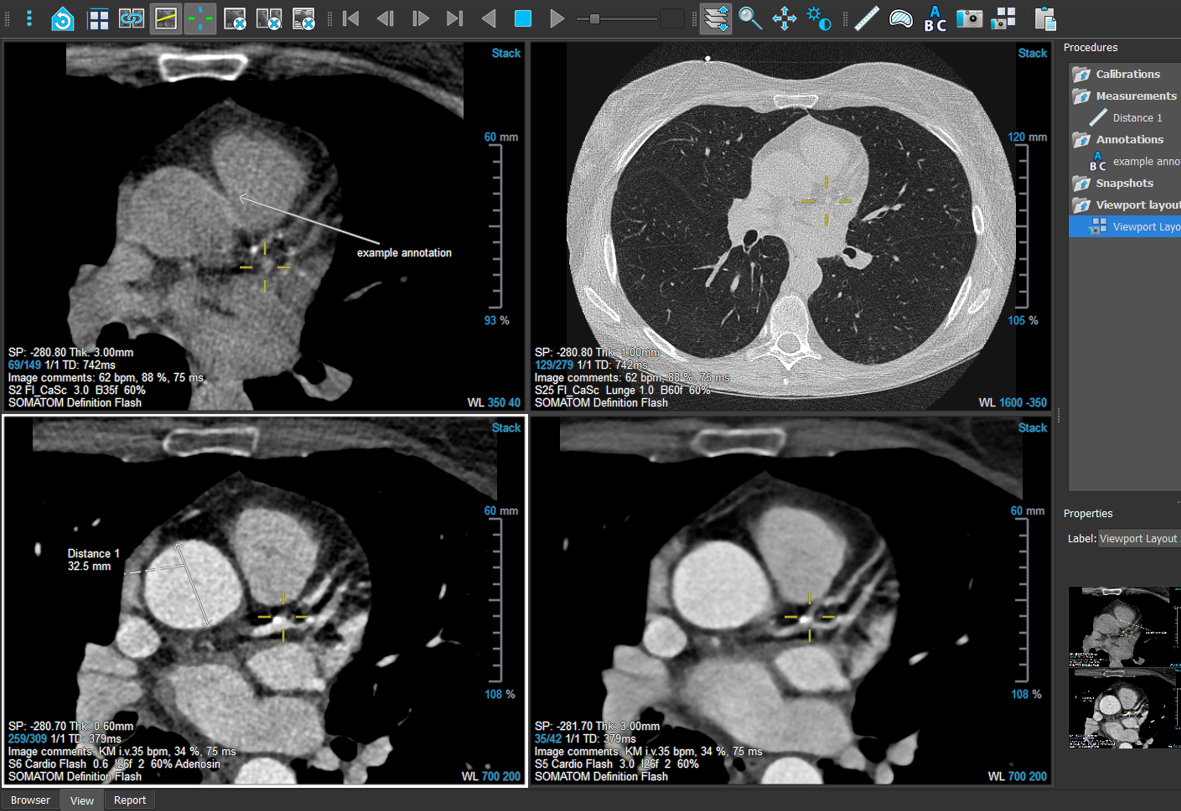Open the Browser tab
This screenshot has width=1181, height=811.
pyautogui.click(x=30, y=800)
